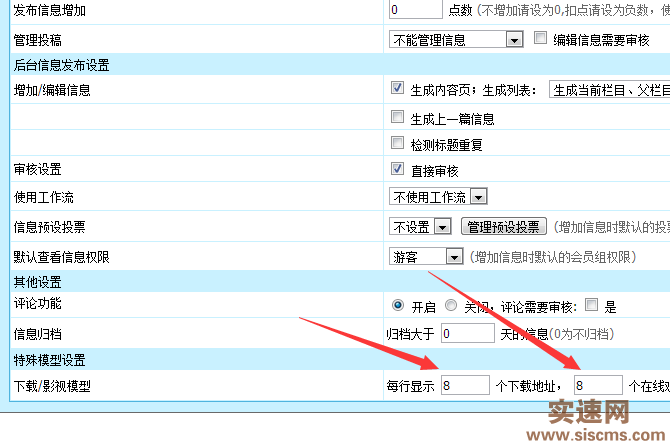Click the 评论功能 row label

point(38,303)
